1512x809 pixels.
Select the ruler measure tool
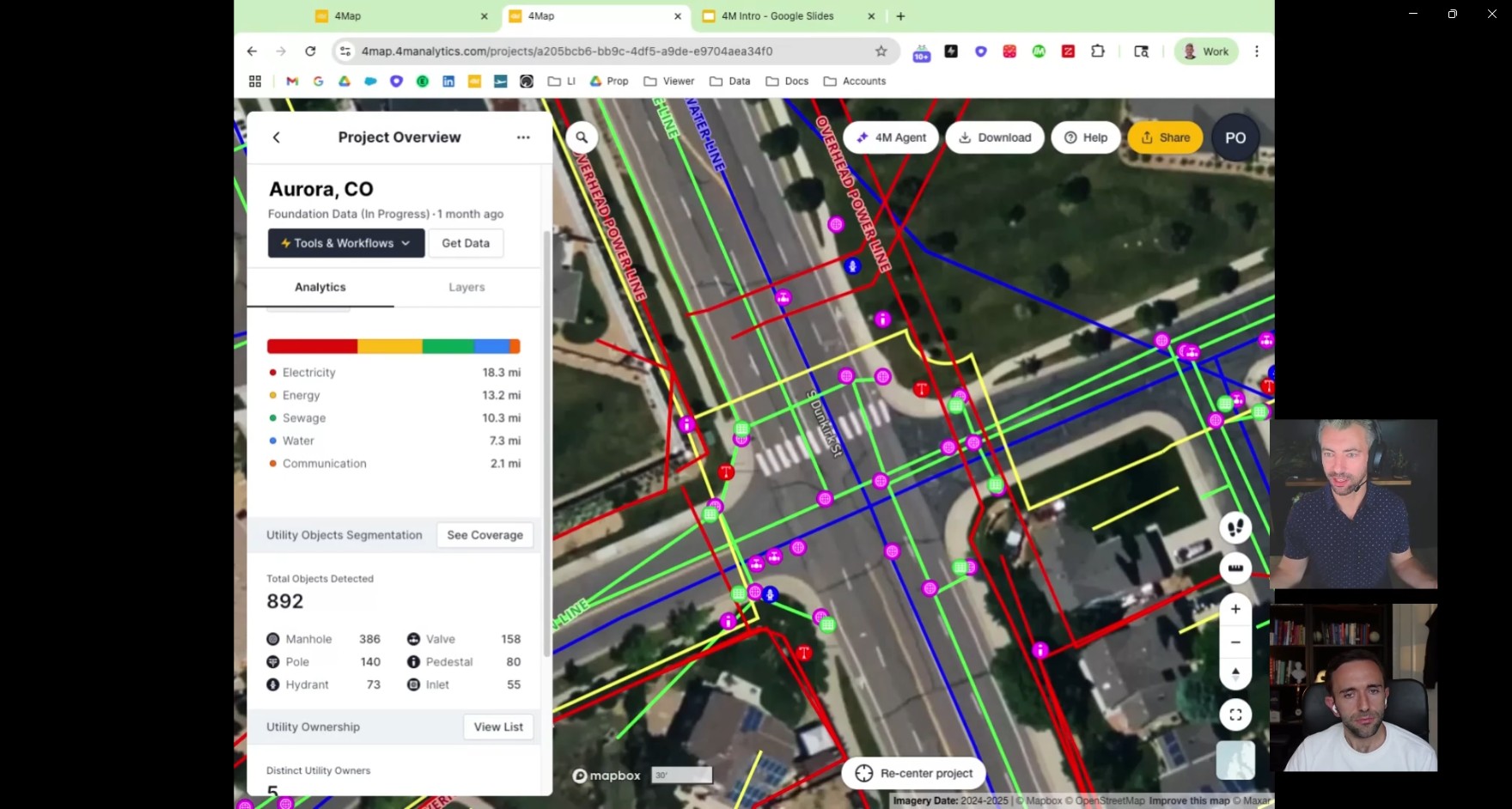(1235, 568)
